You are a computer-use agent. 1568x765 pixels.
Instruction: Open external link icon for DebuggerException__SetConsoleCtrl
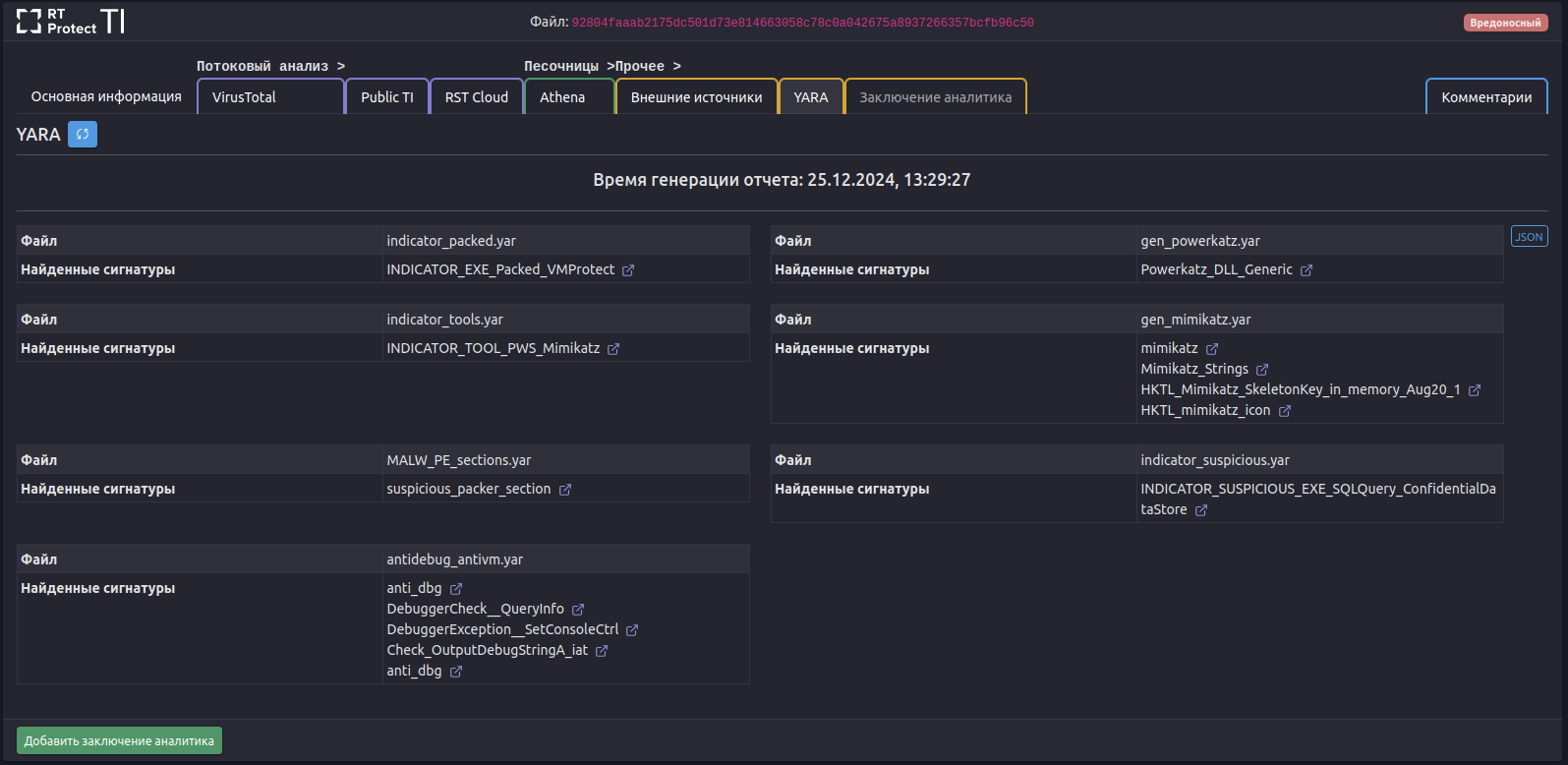(632, 630)
